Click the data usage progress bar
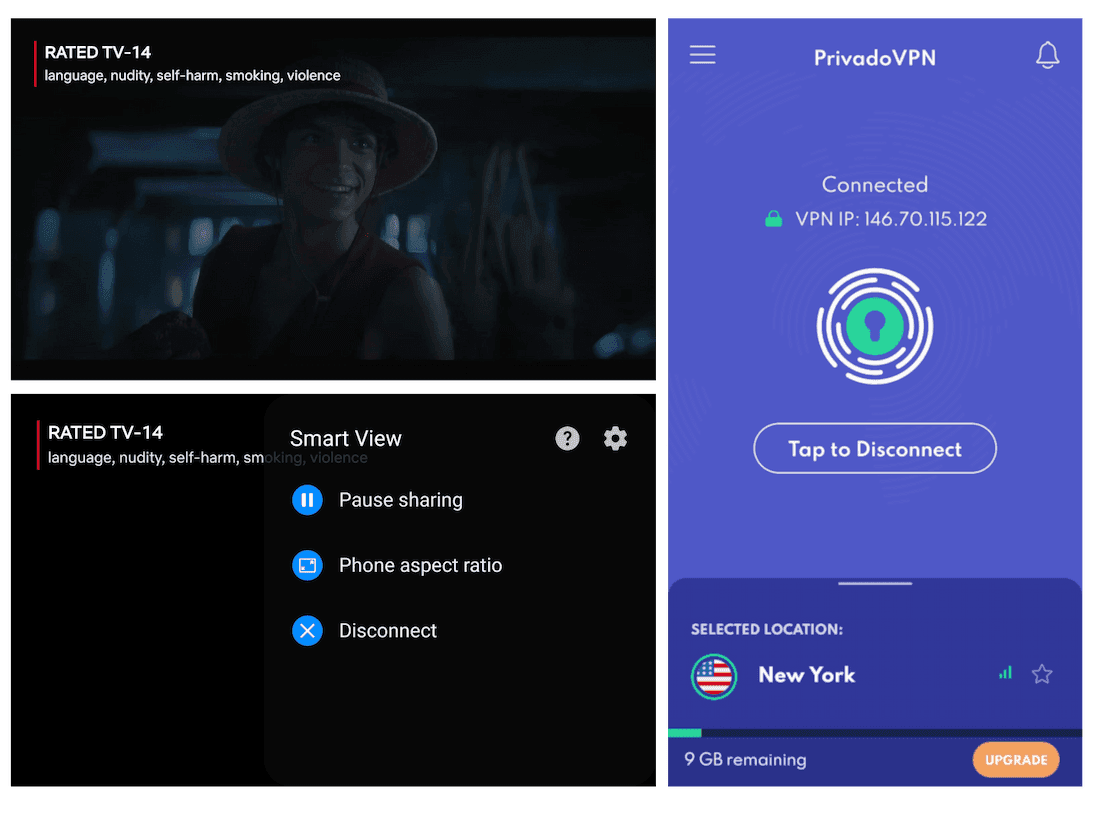 [875, 733]
